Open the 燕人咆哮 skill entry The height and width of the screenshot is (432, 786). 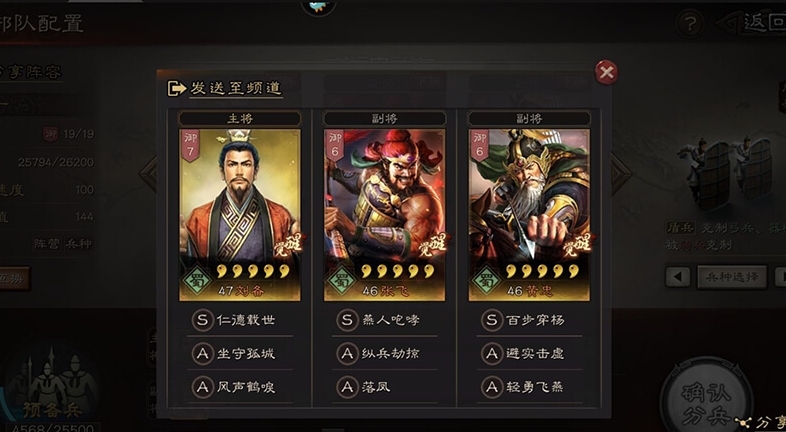384,320
